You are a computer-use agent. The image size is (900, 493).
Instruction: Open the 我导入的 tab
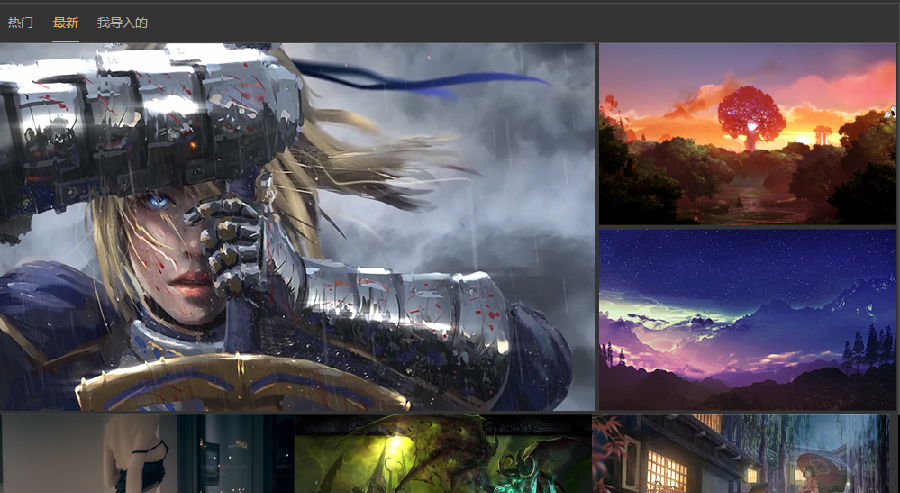122,23
